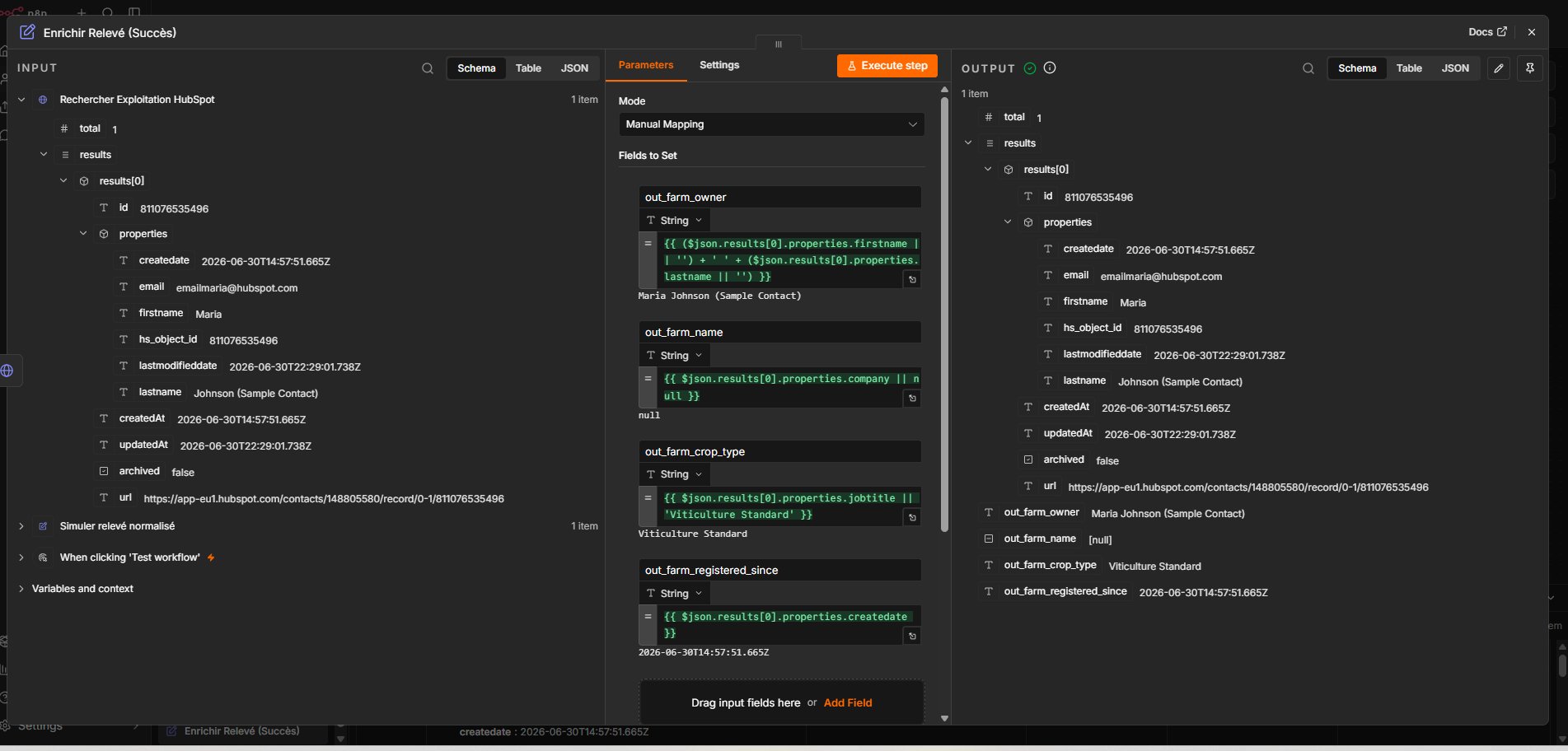Viewport: 1568px width, 751px height.
Task: Collapse results[0] in INPUT panel
Action: tap(63, 181)
